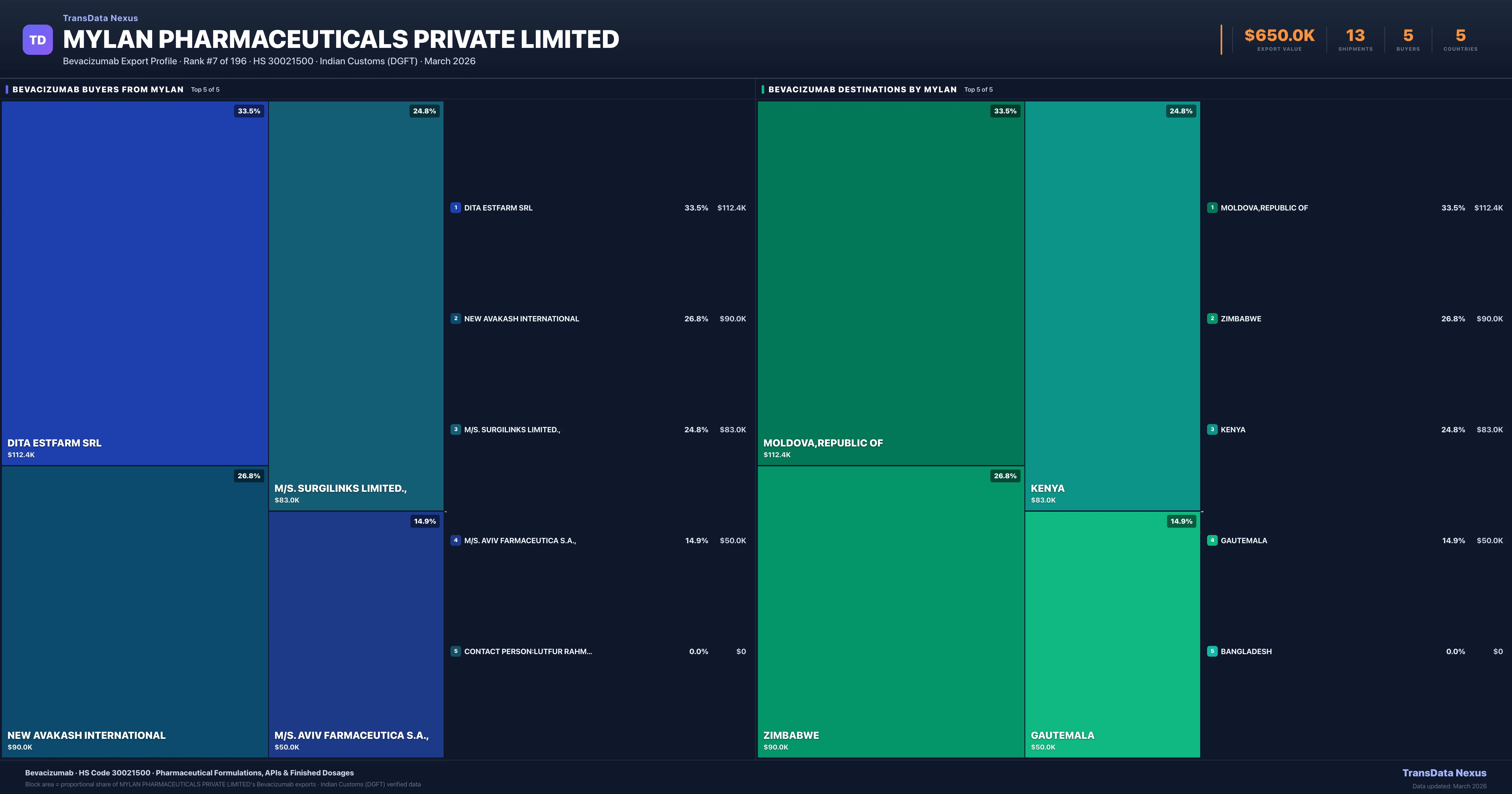Click rank badge 1 beside MOLDOVA,REPUBLIC OF
This screenshot has width=1512, height=794.
tap(1212, 207)
